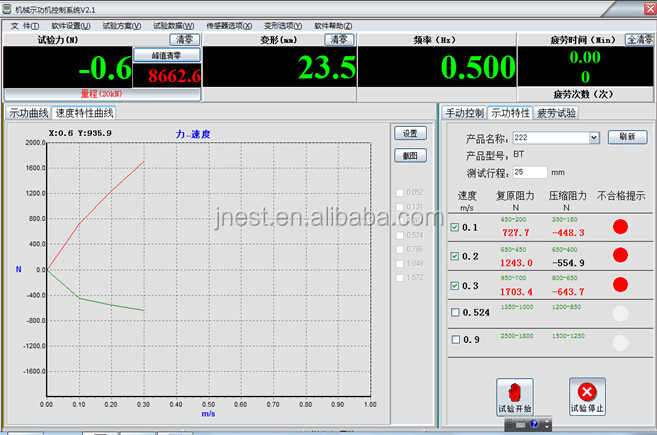Switch to the 示功曲线 tab
Screen dimensions: 657x435
(x=28, y=113)
